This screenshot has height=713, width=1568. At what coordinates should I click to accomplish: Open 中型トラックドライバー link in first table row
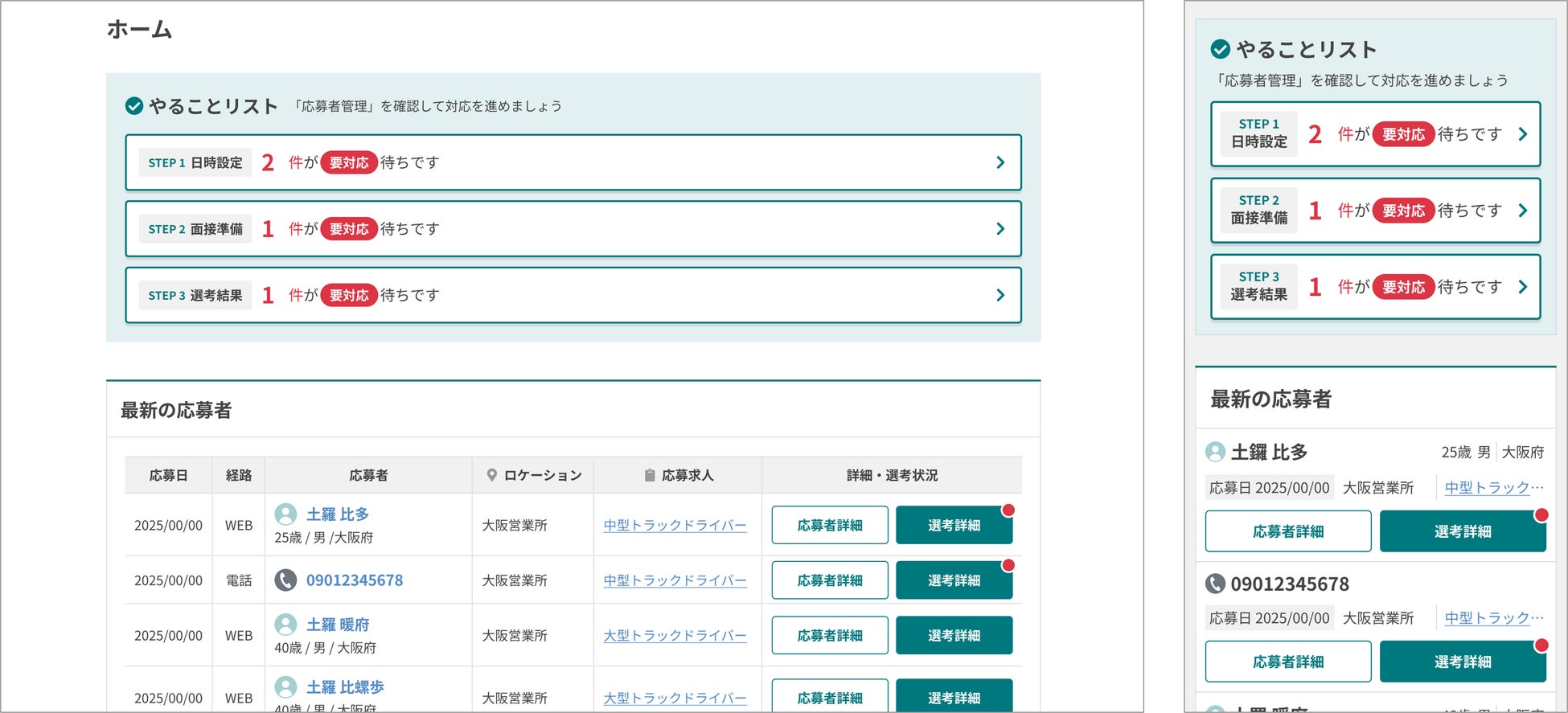[x=675, y=525]
